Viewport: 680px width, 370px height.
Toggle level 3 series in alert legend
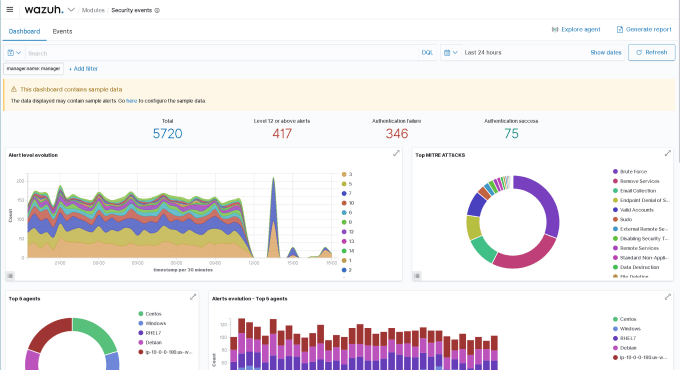[x=347, y=174]
